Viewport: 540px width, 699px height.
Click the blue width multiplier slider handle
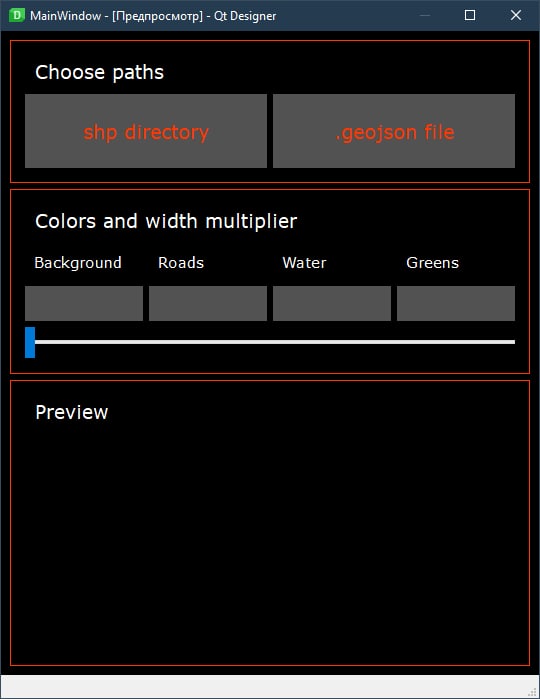[x=30, y=342]
